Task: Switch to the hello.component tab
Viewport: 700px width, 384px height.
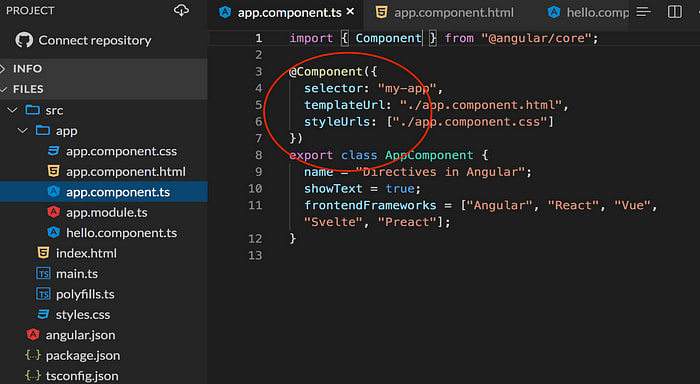Action: coord(588,13)
